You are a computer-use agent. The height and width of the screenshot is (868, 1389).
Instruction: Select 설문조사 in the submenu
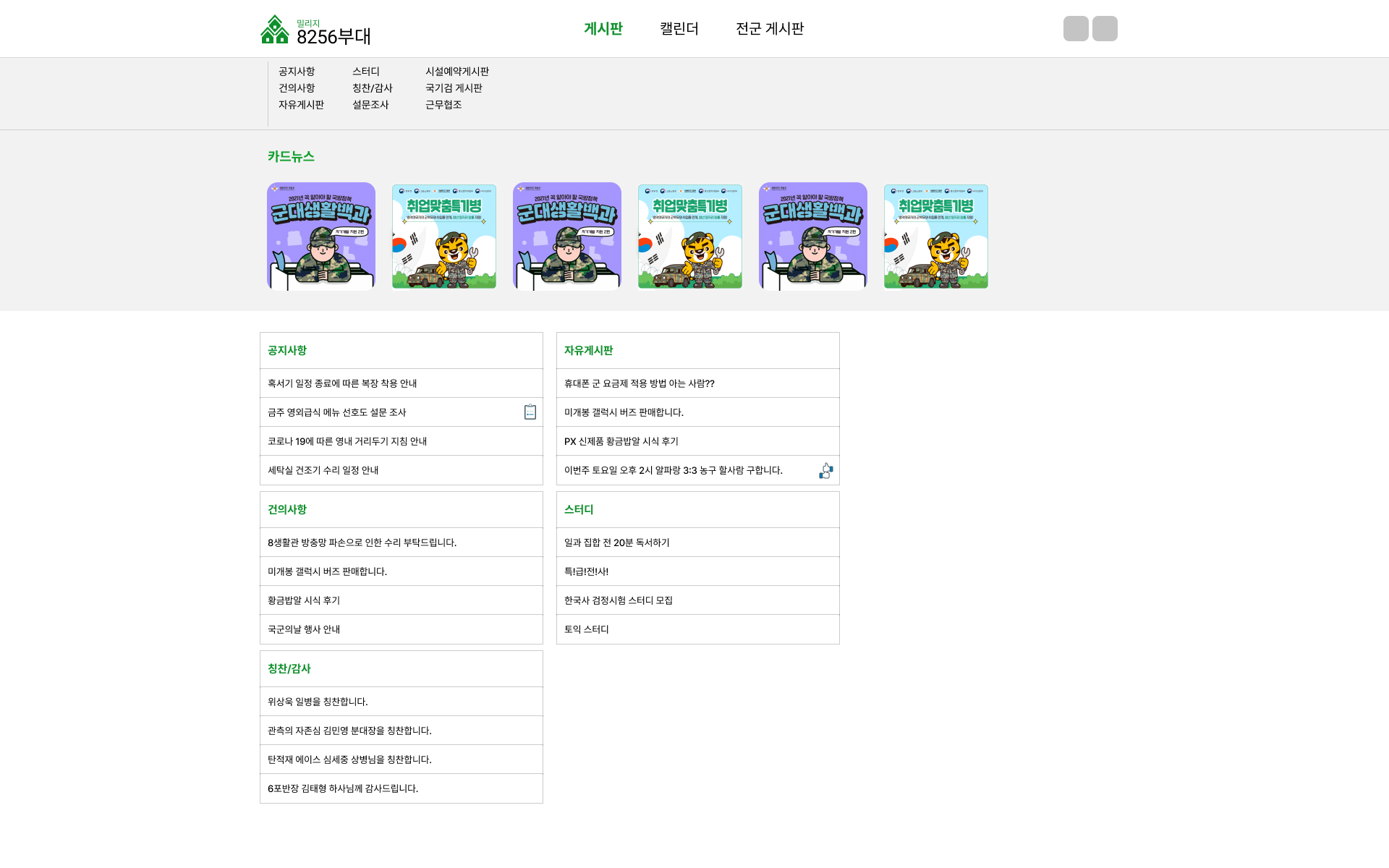pyautogui.click(x=370, y=105)
